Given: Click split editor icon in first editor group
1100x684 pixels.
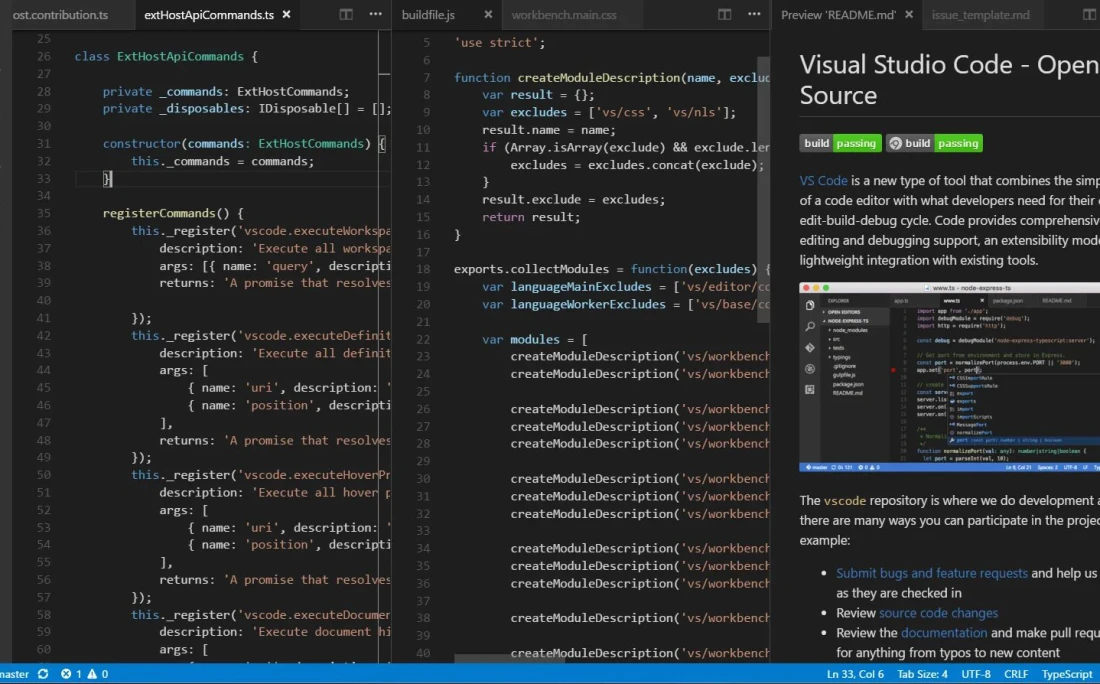Looking at the screenshot, I should 346,15.
